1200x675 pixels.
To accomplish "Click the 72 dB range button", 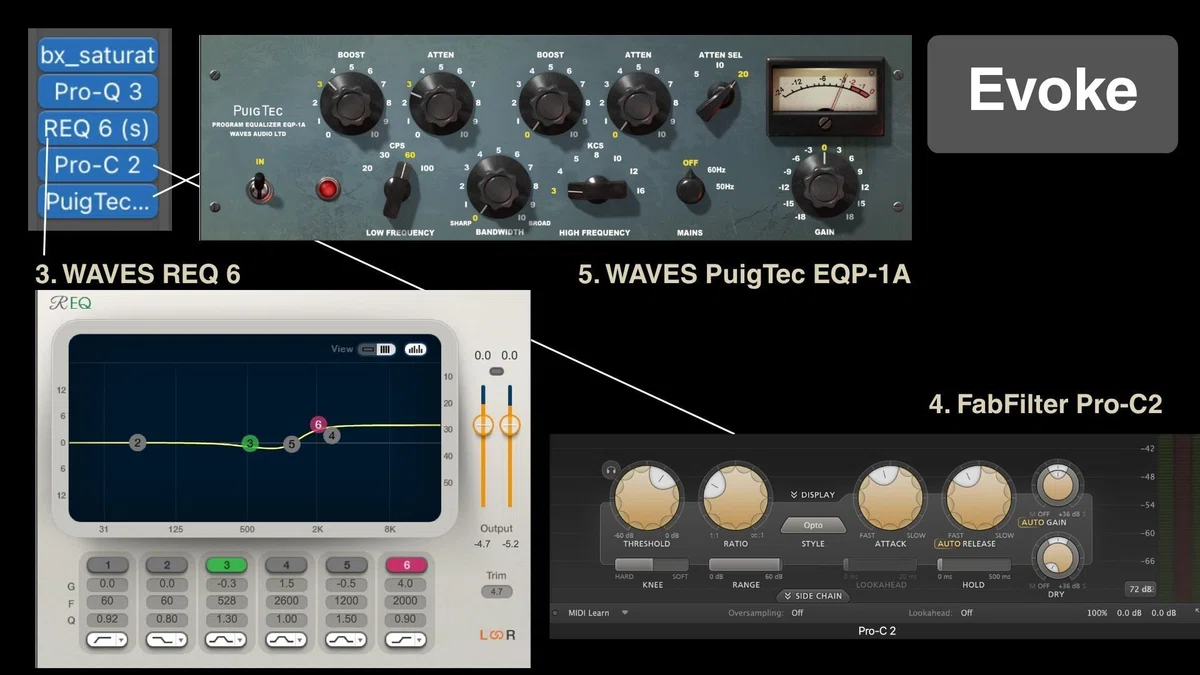I will (1140, 589).
